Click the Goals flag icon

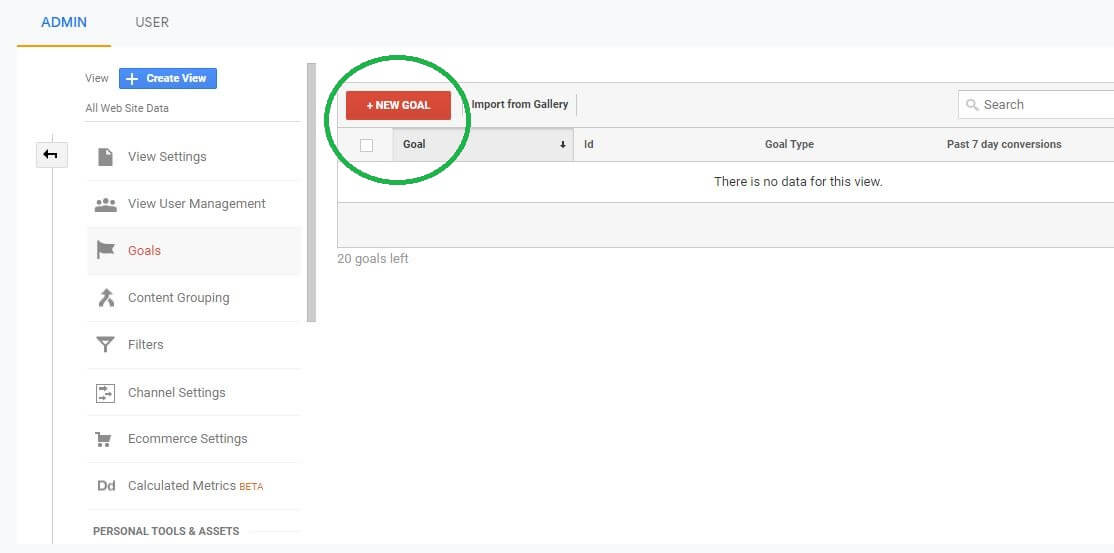point(105,251)
